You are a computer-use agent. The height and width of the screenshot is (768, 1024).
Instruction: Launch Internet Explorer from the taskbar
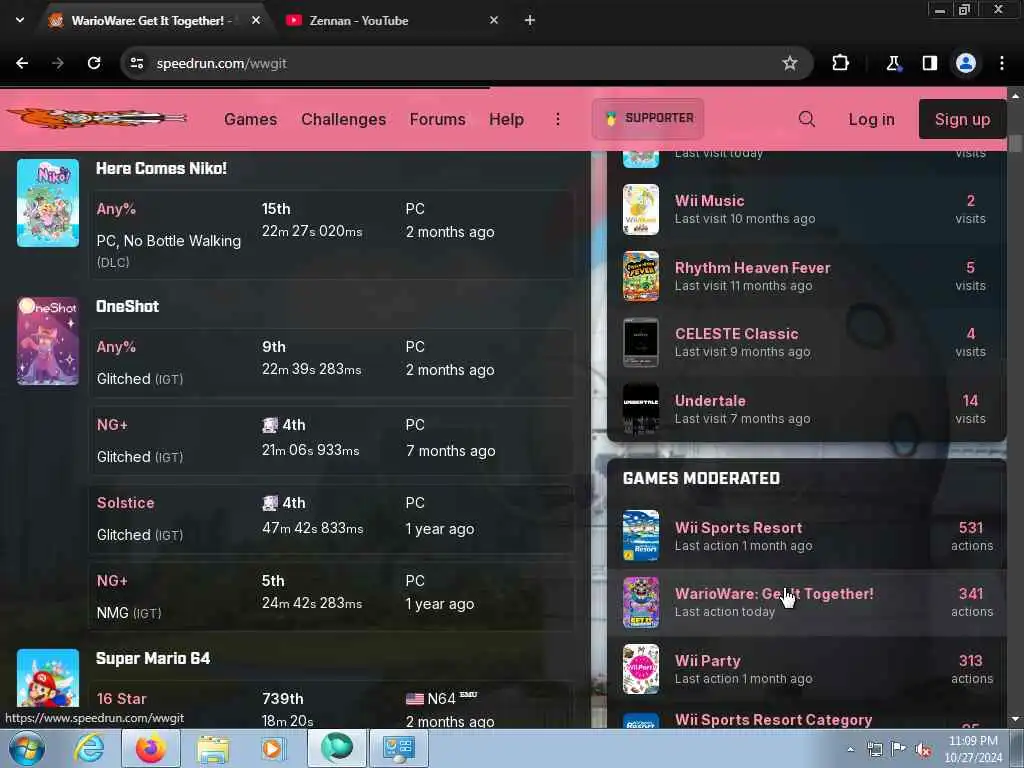click(89, 748)
